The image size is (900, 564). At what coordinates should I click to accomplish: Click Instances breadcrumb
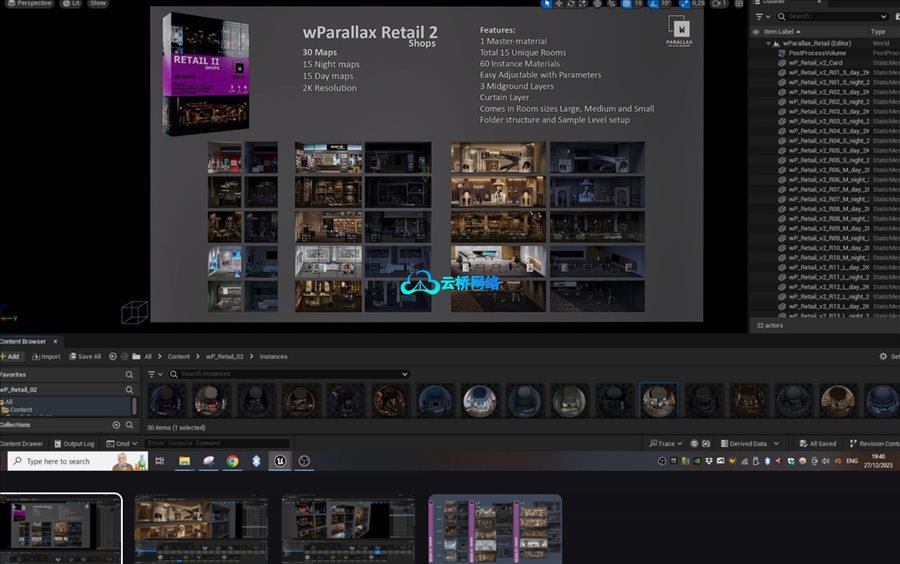click(273, 356)
